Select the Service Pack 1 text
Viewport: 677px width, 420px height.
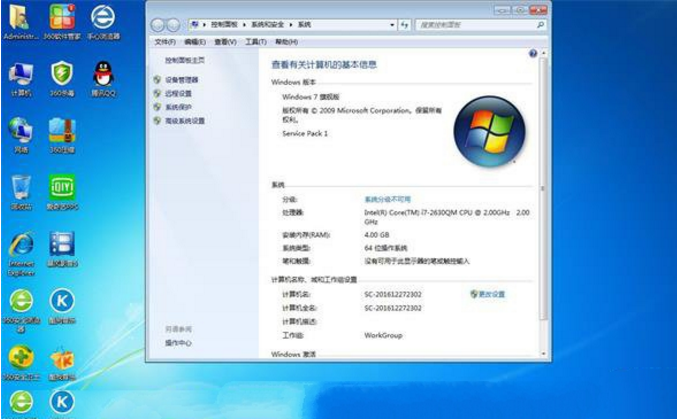click(x=305, y=134)
